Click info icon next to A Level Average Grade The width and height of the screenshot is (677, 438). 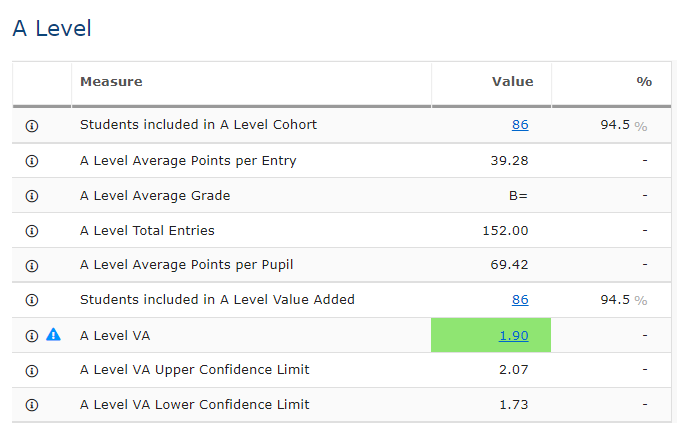(x=31, y=196)
